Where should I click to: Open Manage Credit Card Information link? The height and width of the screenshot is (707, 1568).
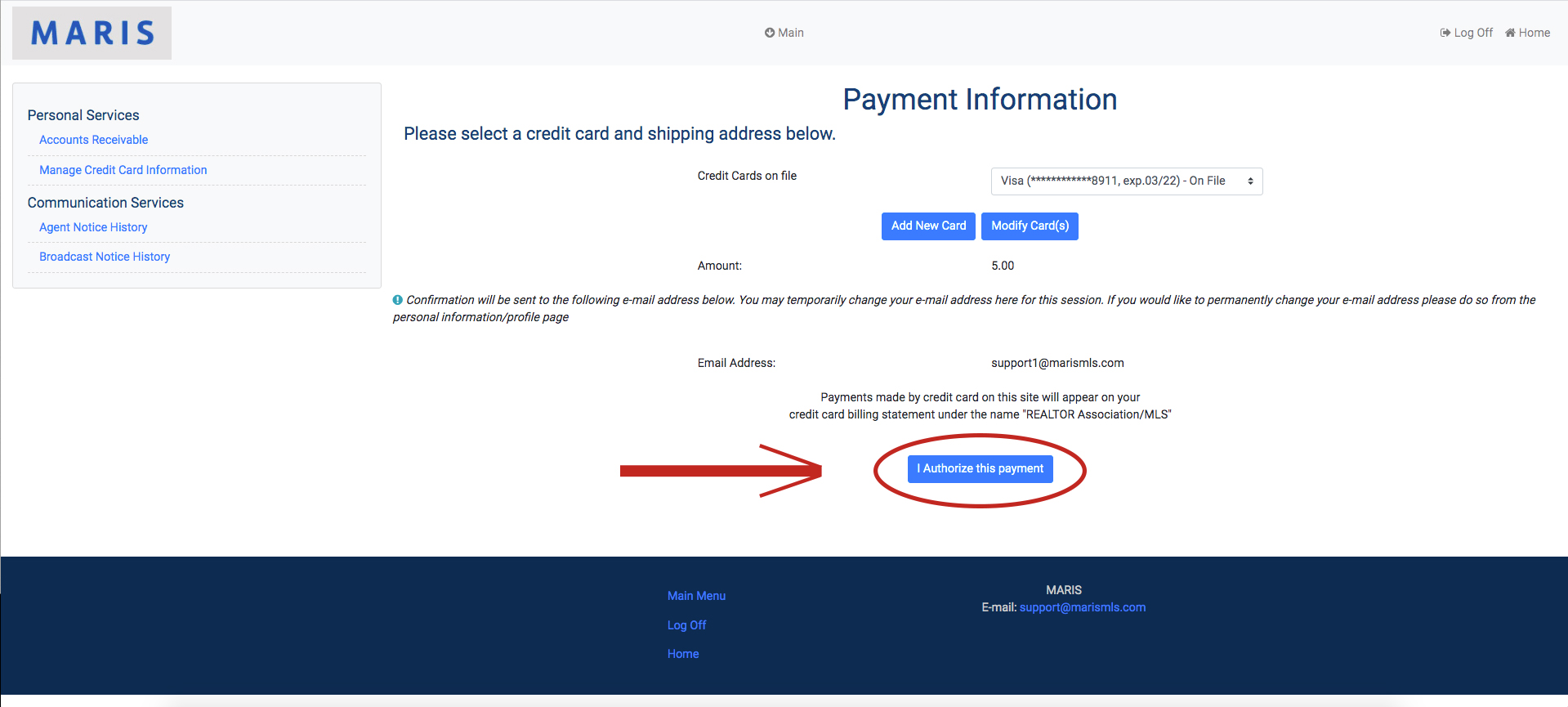[123, 170]
